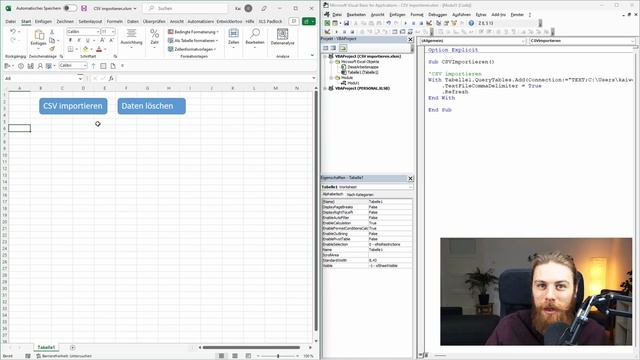The image size is (640, 360).
Task: Click the run macro play icon in VBA toolbar
Action: click(406, 23)
